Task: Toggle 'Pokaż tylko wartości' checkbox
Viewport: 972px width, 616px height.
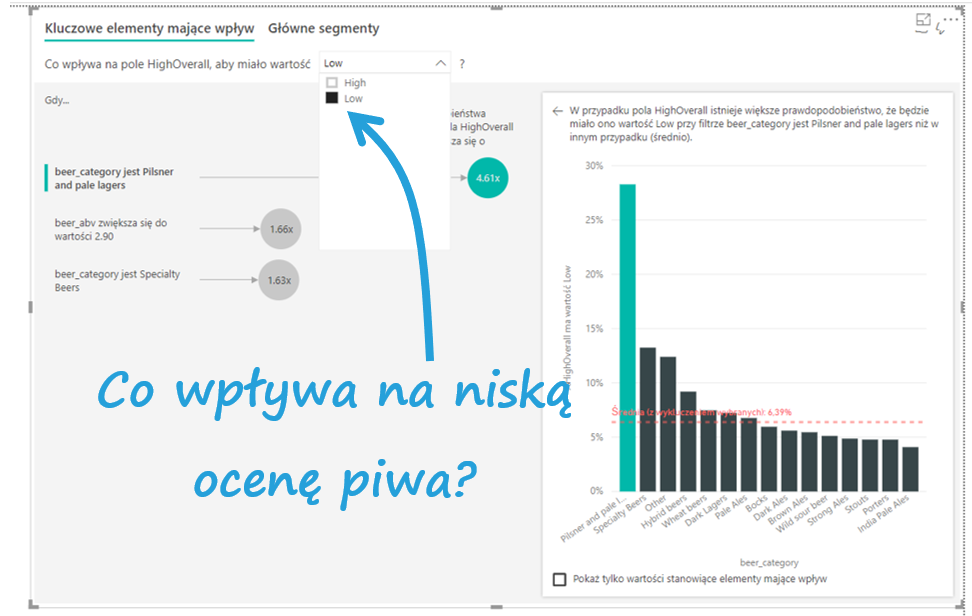Action: [560, 579]
